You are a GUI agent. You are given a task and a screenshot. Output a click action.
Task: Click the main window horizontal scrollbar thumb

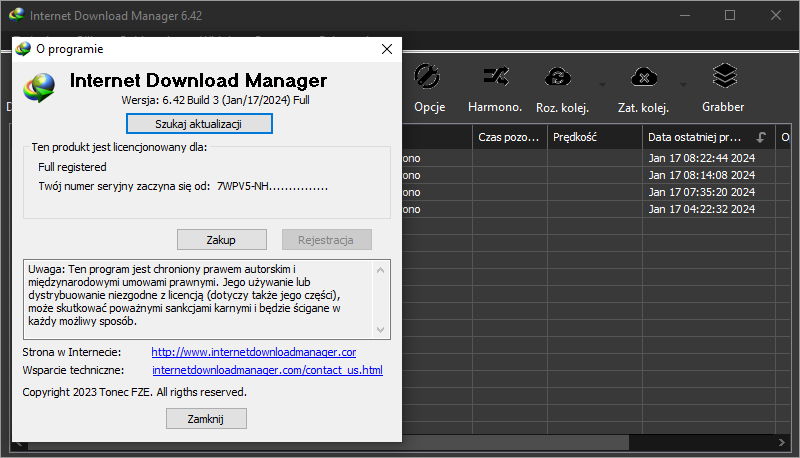329,443
